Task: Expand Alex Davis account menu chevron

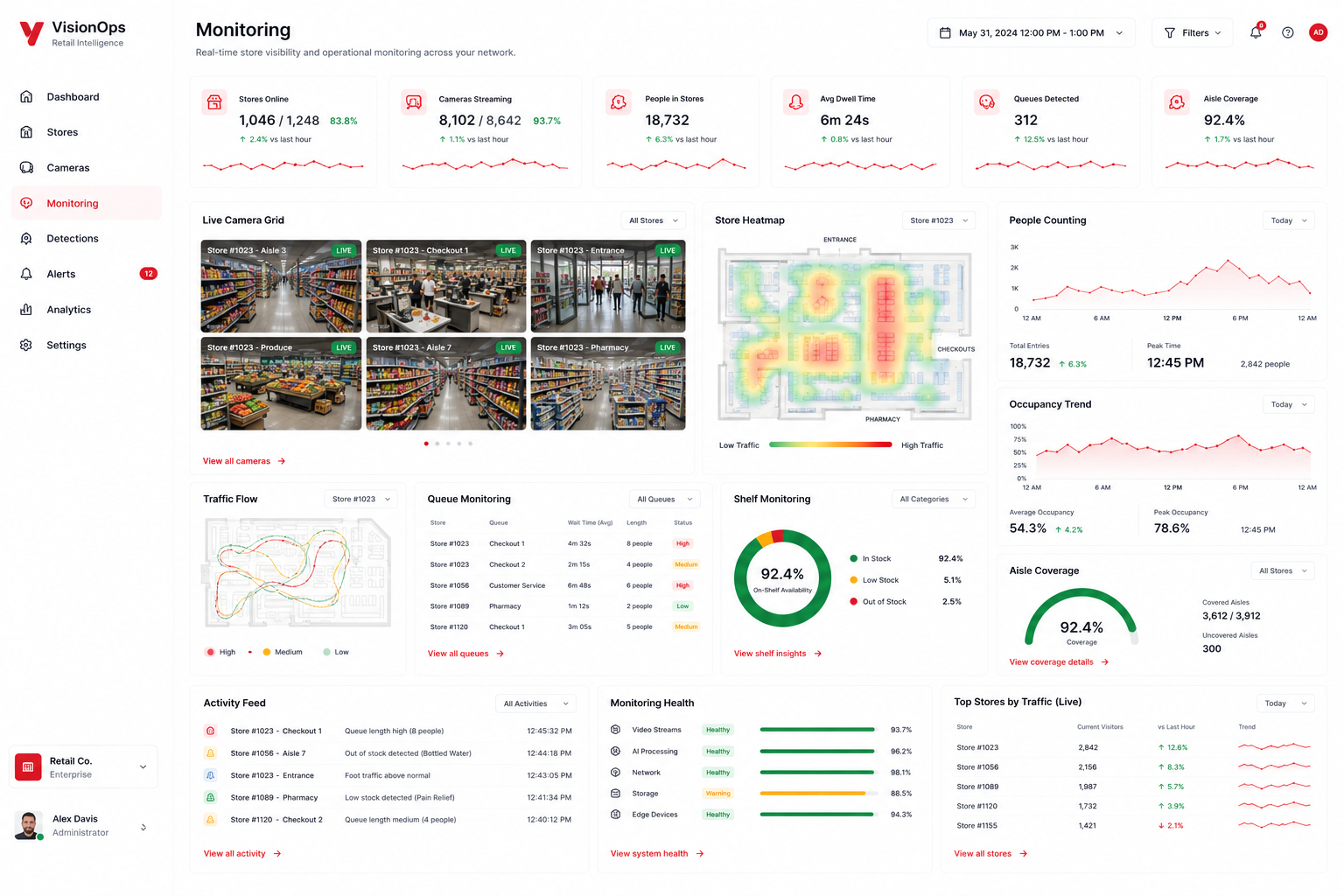Action: [x=143, y=827]
